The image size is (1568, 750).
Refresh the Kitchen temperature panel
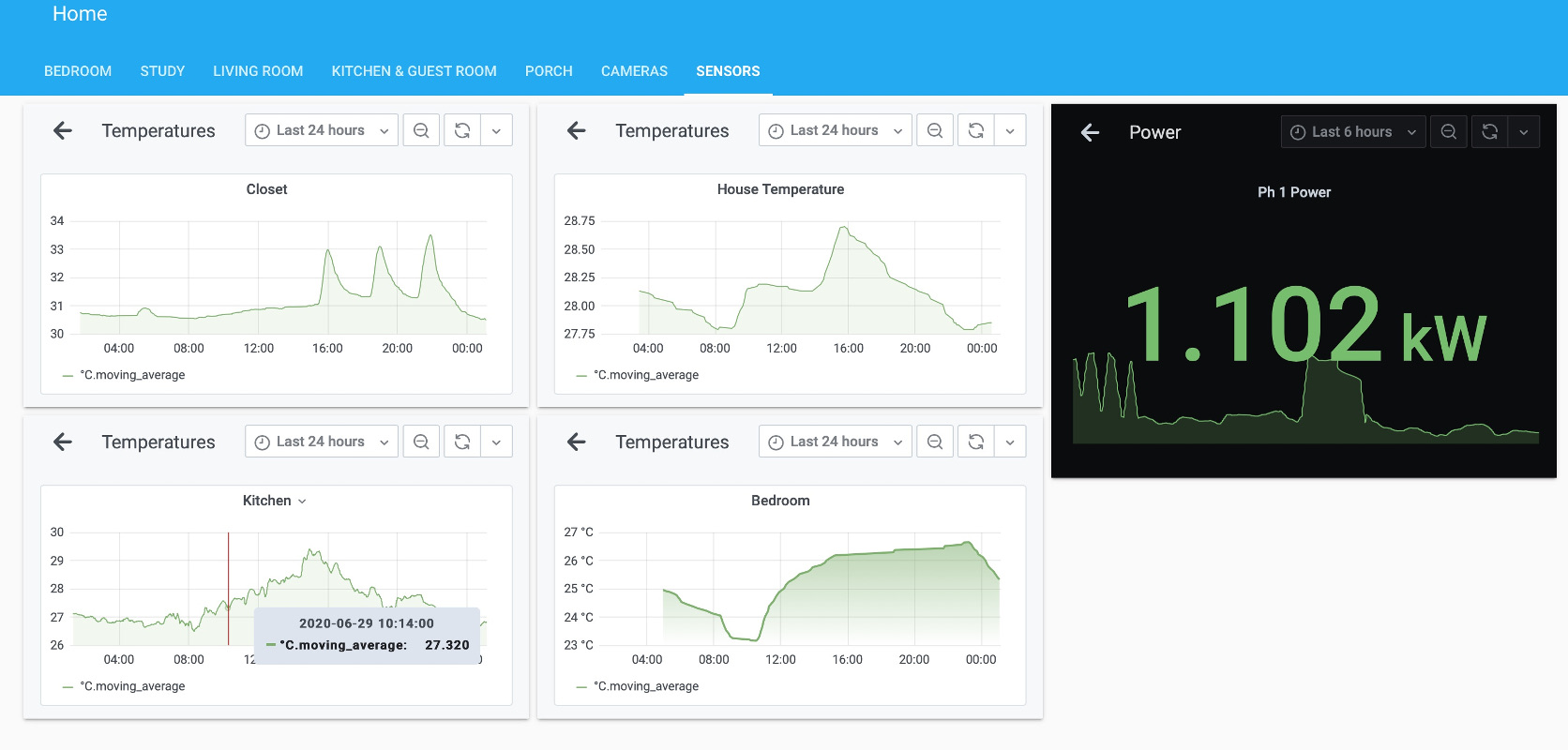(x=462, y=442)
